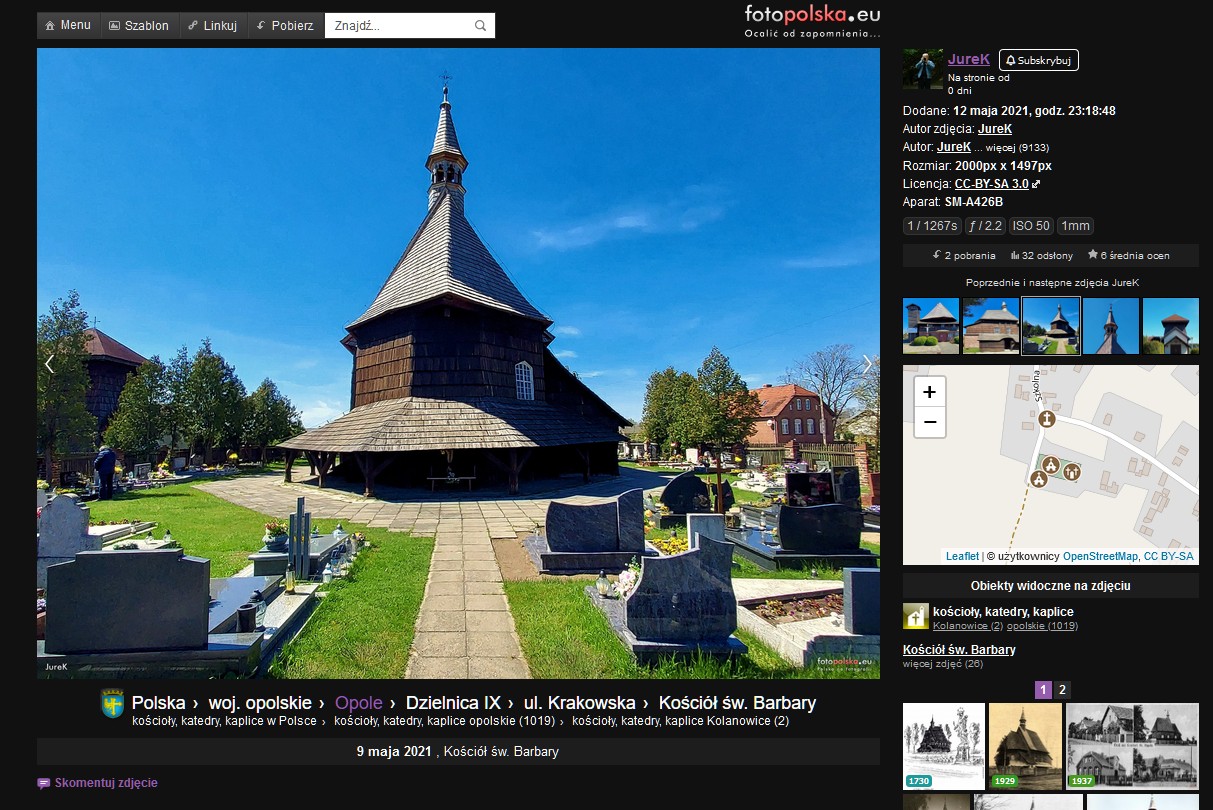The height and width of the screenshot is (810, 1213).
Task: Click the JureK user avatar
Action: pos(922,69)
